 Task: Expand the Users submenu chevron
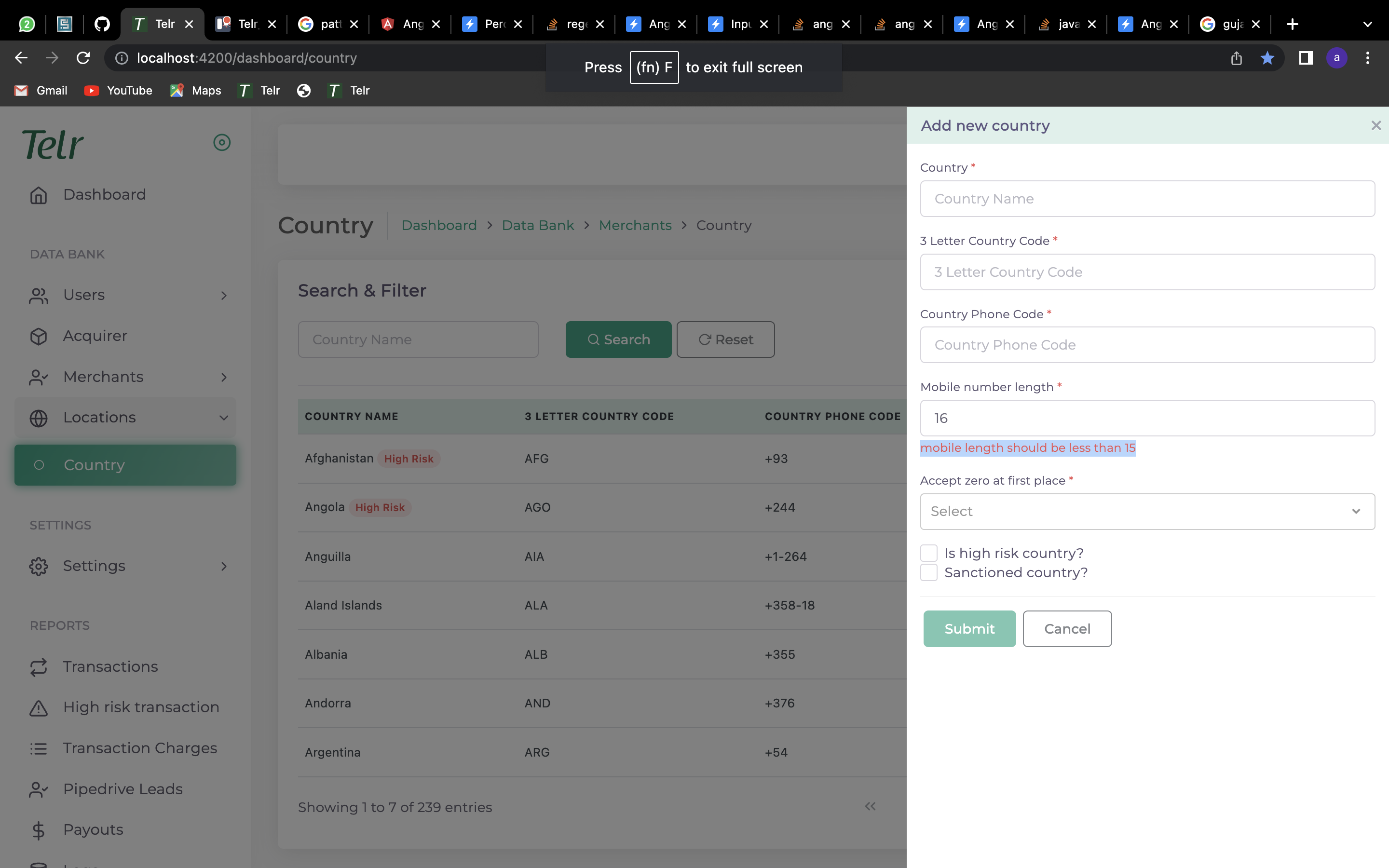[224, 296]
